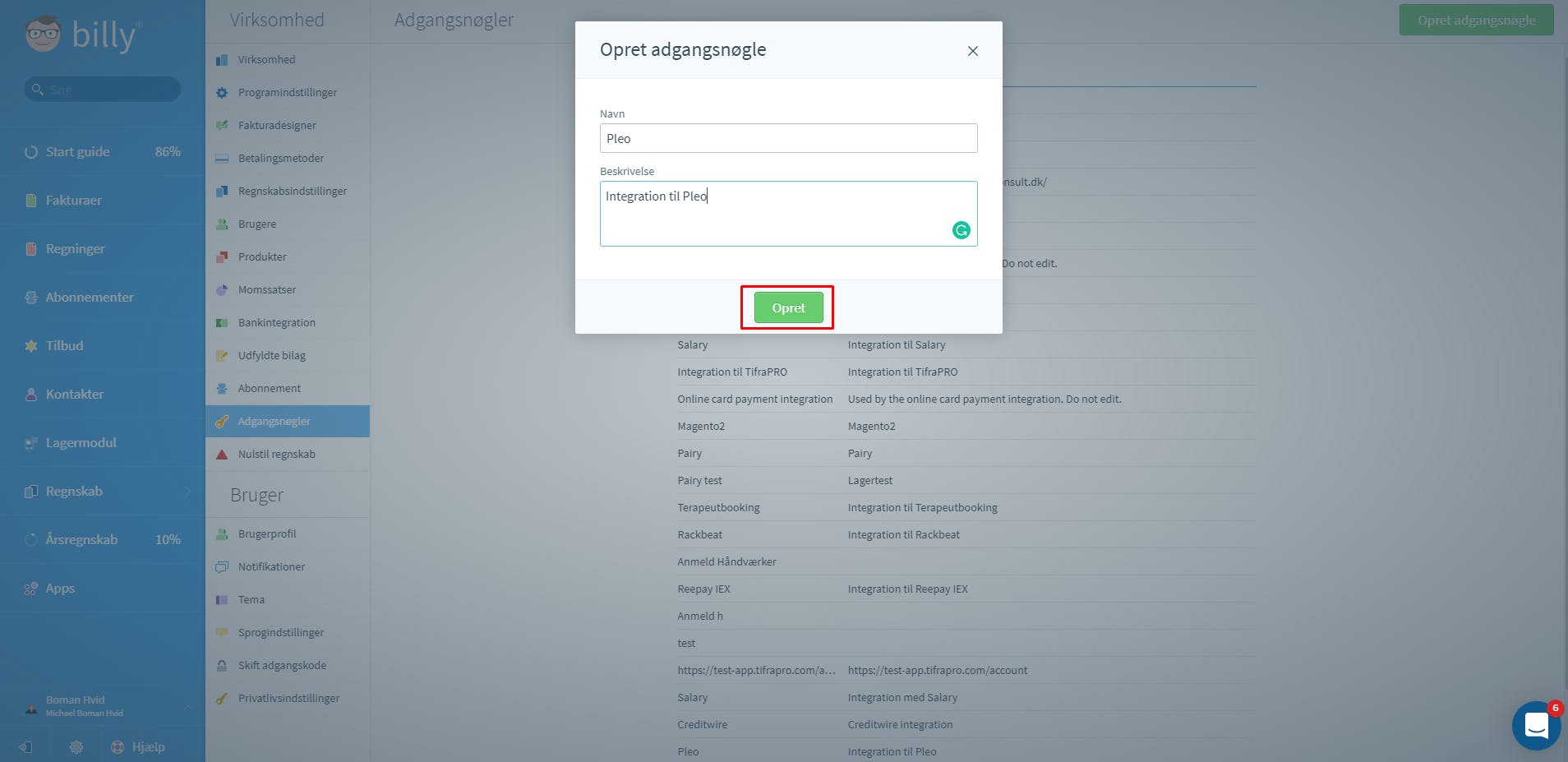Click the green Opret button
Screen dimensions: 1568x762
pyautogui.click(x=788, y=307)
